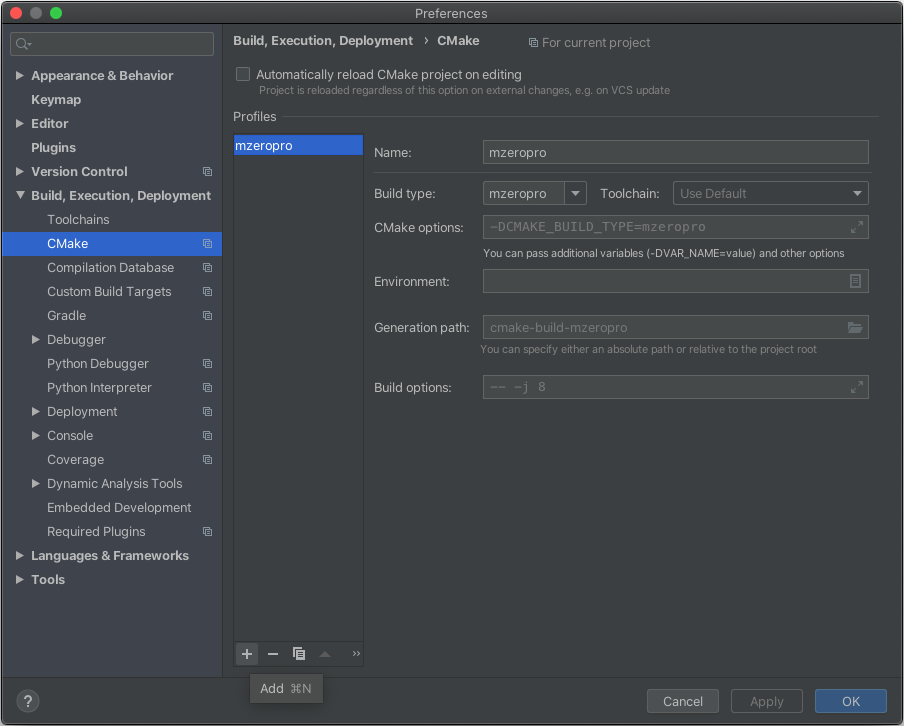Click project-level icon beside Custom Build Targets
The height and width of the screenshot is (726, 904).
208,292
